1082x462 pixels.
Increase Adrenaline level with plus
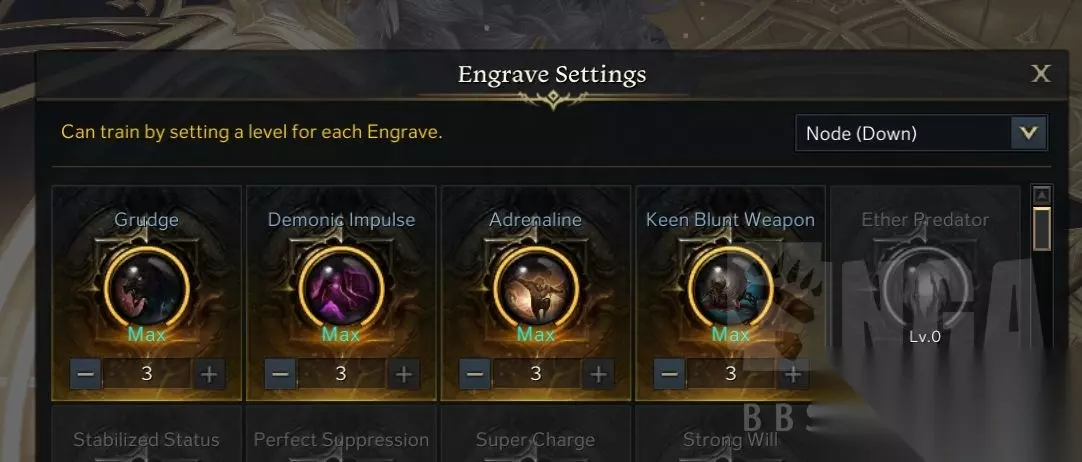click(x=598, y=374)
